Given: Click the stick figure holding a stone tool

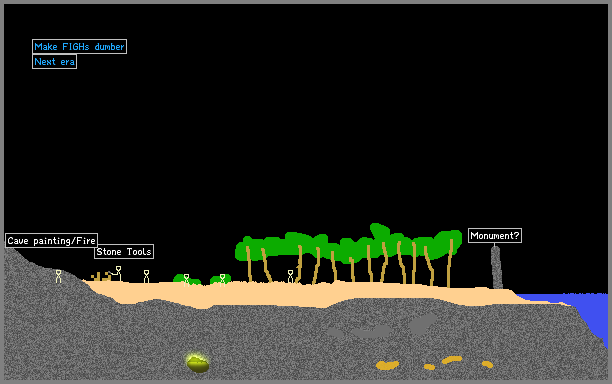Looking at the screenshot, I should point(117,273).
